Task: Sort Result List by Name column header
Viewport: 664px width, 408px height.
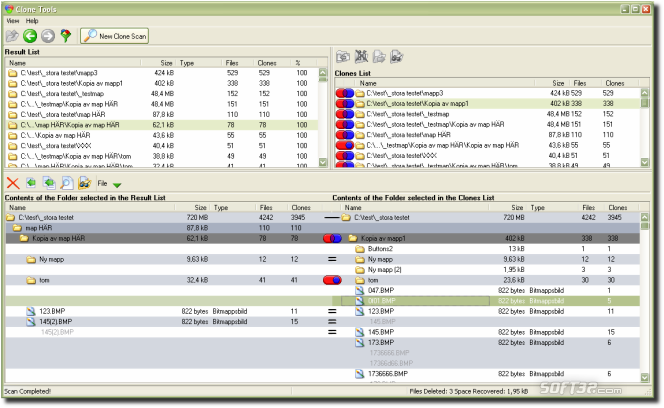Action: click(73, 63)
